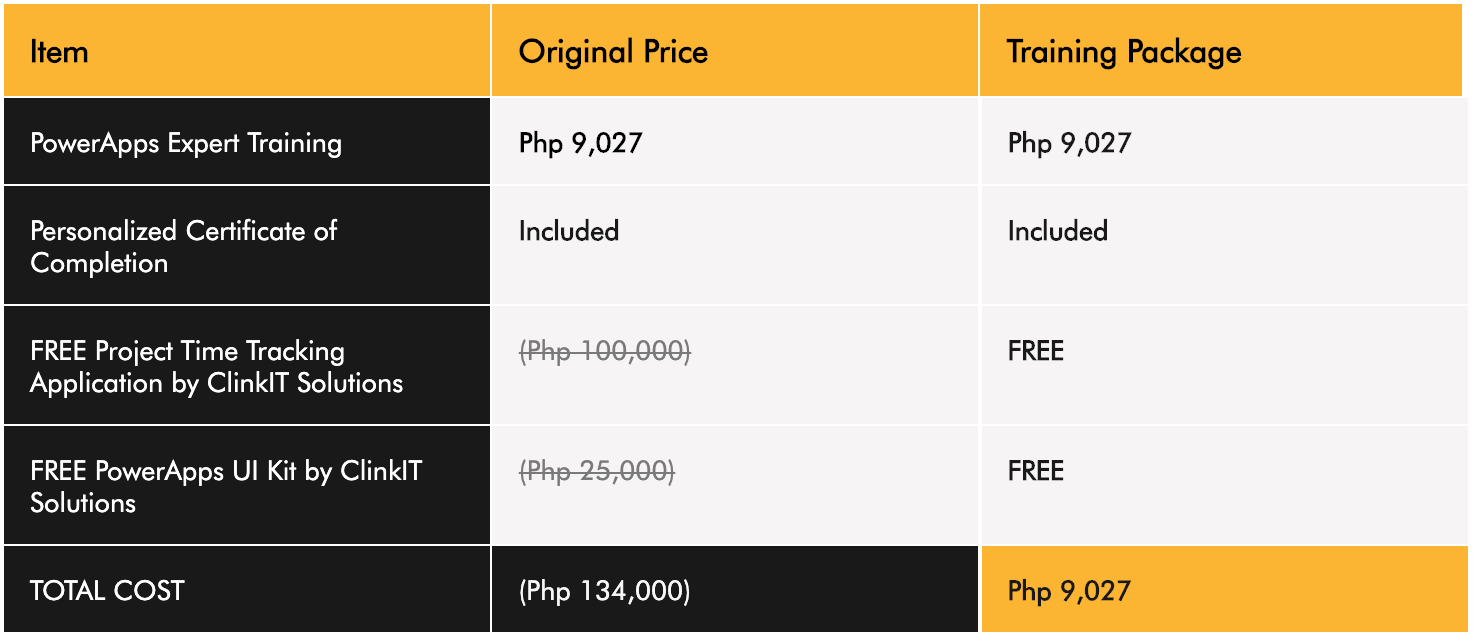The width and height of the screenshot is (1474, 638).
Task: Click the Training Package column header
Action: coord(1221,51)
